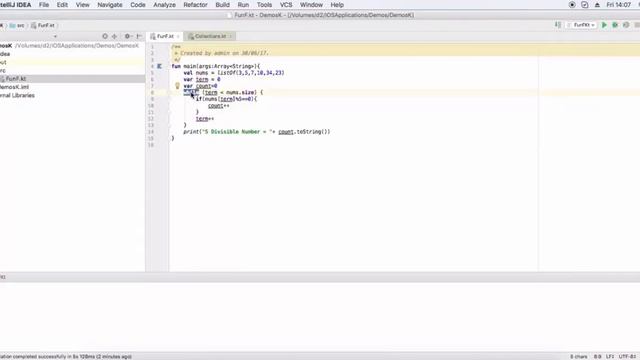The height and width of the screenshot is (360, 640).
Task: Select the out folder in project tree
Action: (3, 62)
